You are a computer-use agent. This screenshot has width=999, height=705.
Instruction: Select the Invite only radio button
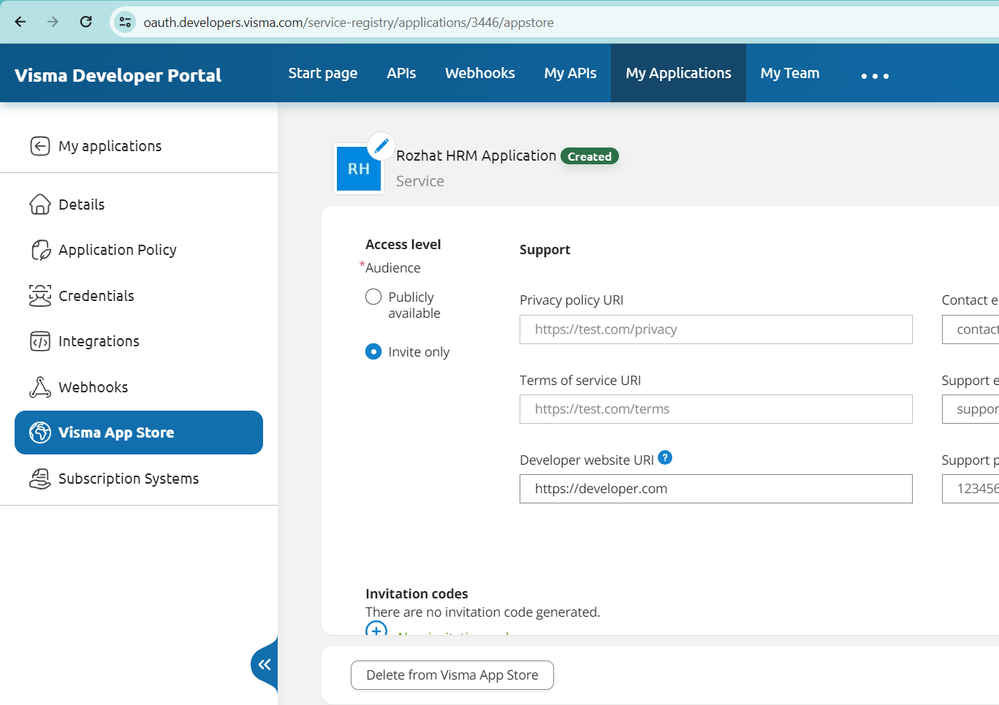[x=373, y=352]
